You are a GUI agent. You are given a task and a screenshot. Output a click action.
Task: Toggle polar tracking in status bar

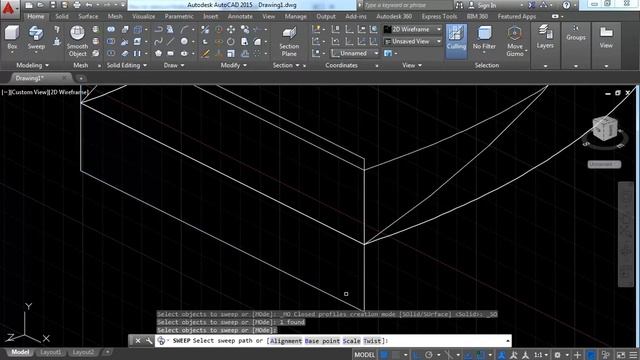429,355
